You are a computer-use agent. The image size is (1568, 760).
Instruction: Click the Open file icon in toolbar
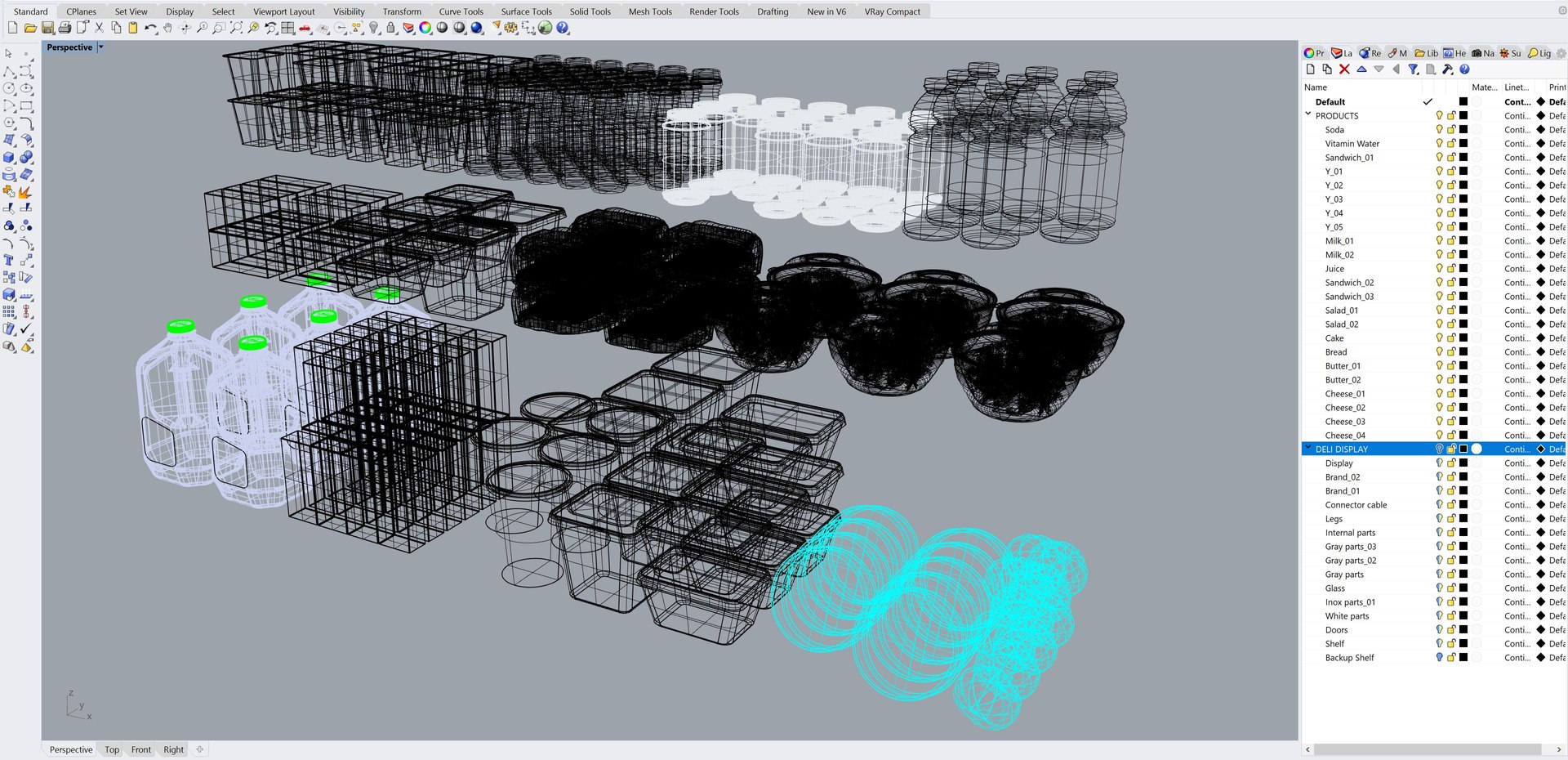click(x=30, y=28)
